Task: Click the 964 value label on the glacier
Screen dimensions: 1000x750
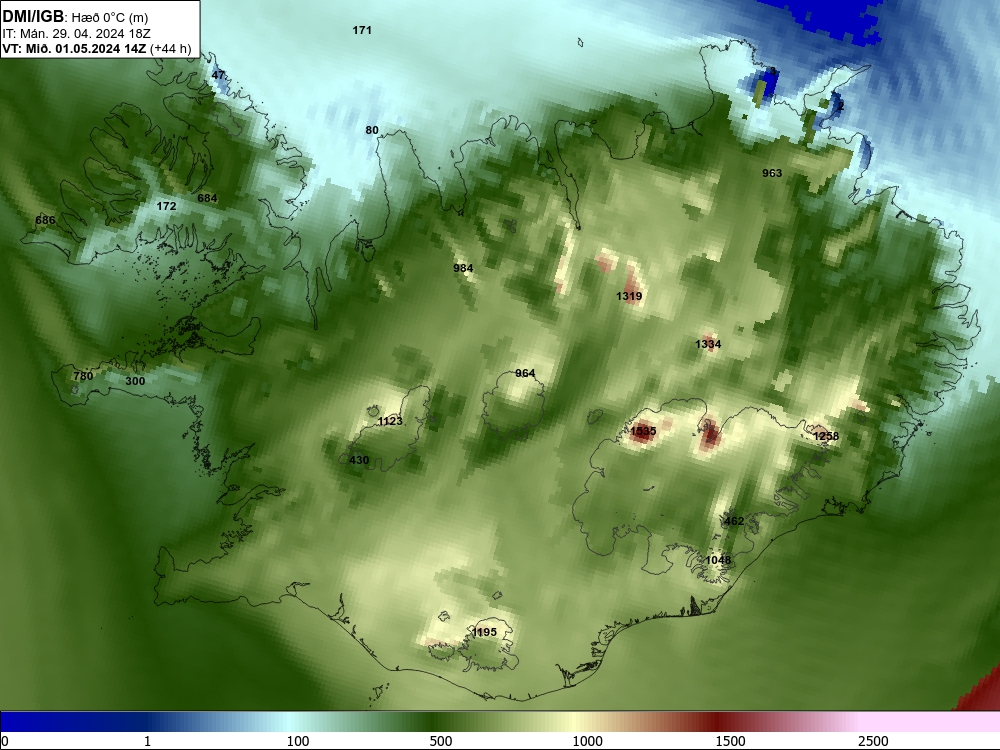Action: pyautogui.click(x=525, y=373)
